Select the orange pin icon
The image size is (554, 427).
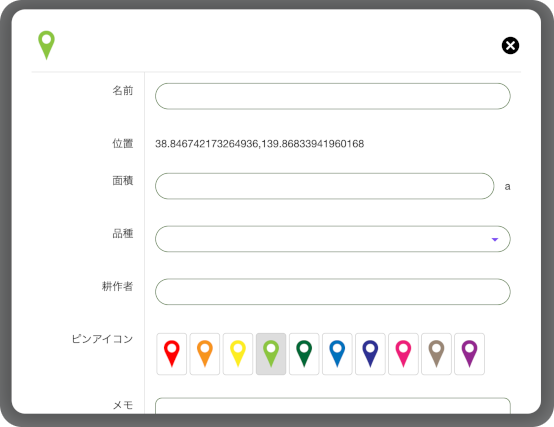click(205, 354)
